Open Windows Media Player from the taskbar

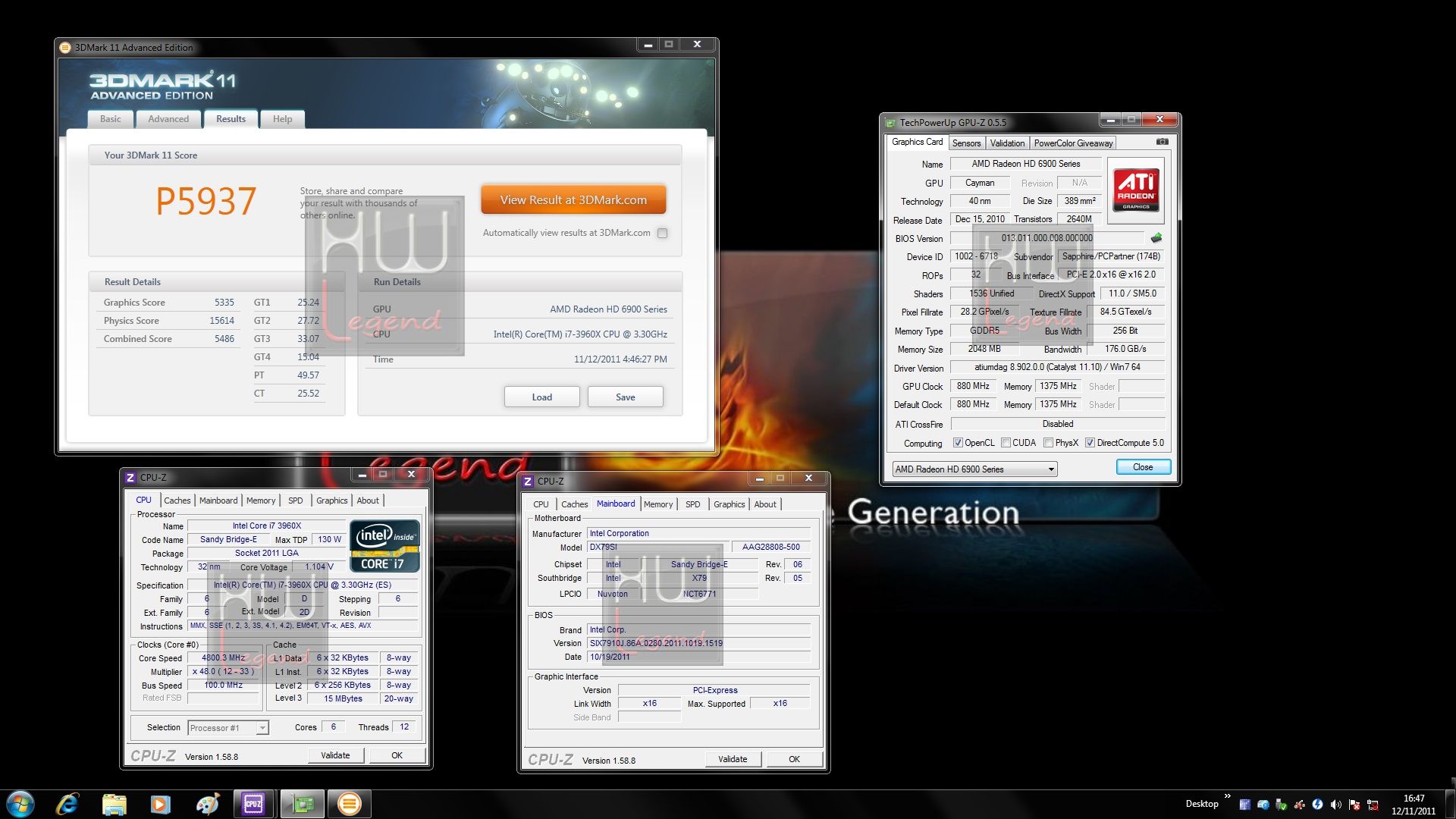pyautogui.click(x=160, y=804)
